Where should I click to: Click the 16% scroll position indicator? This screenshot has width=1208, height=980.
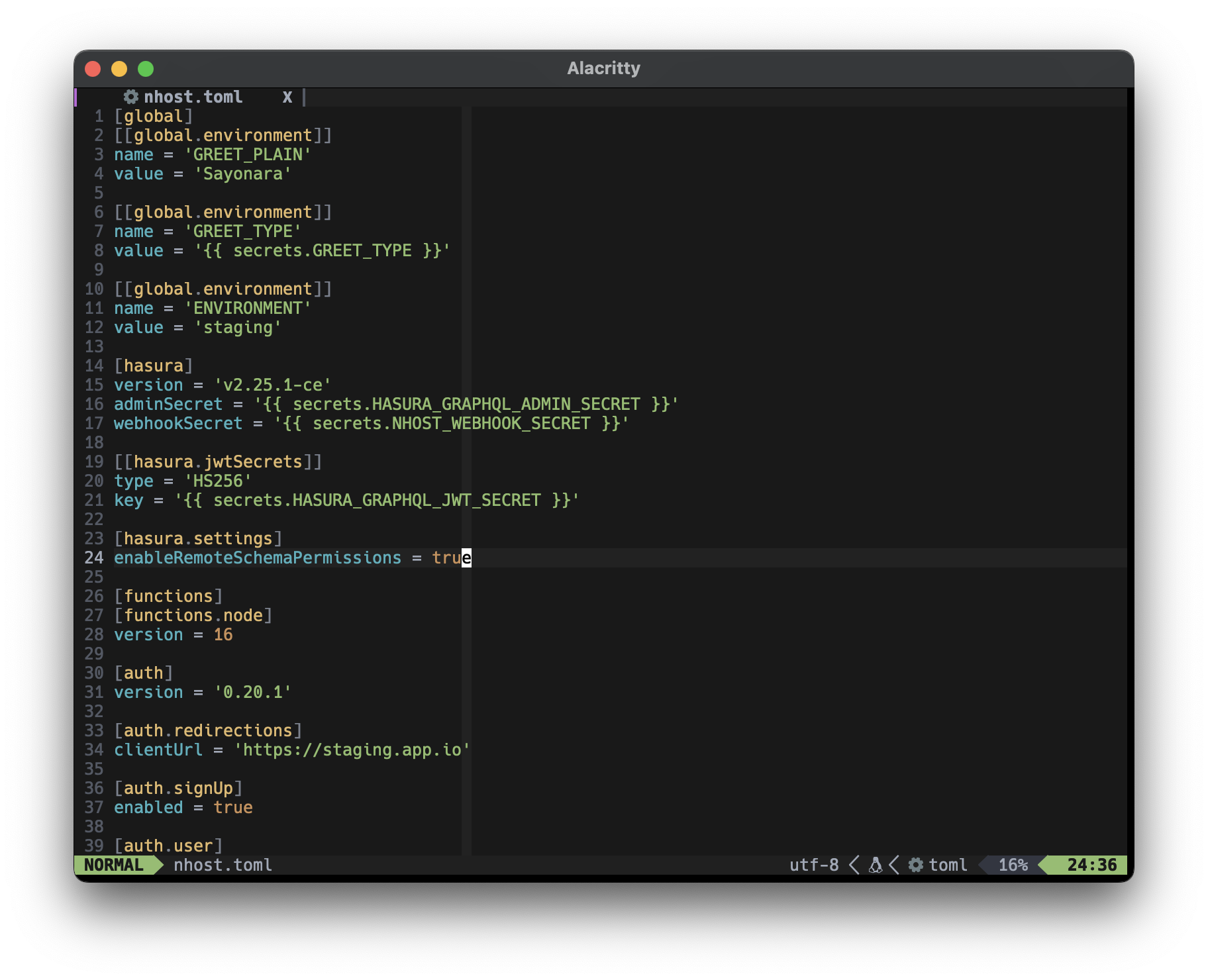1012,865
